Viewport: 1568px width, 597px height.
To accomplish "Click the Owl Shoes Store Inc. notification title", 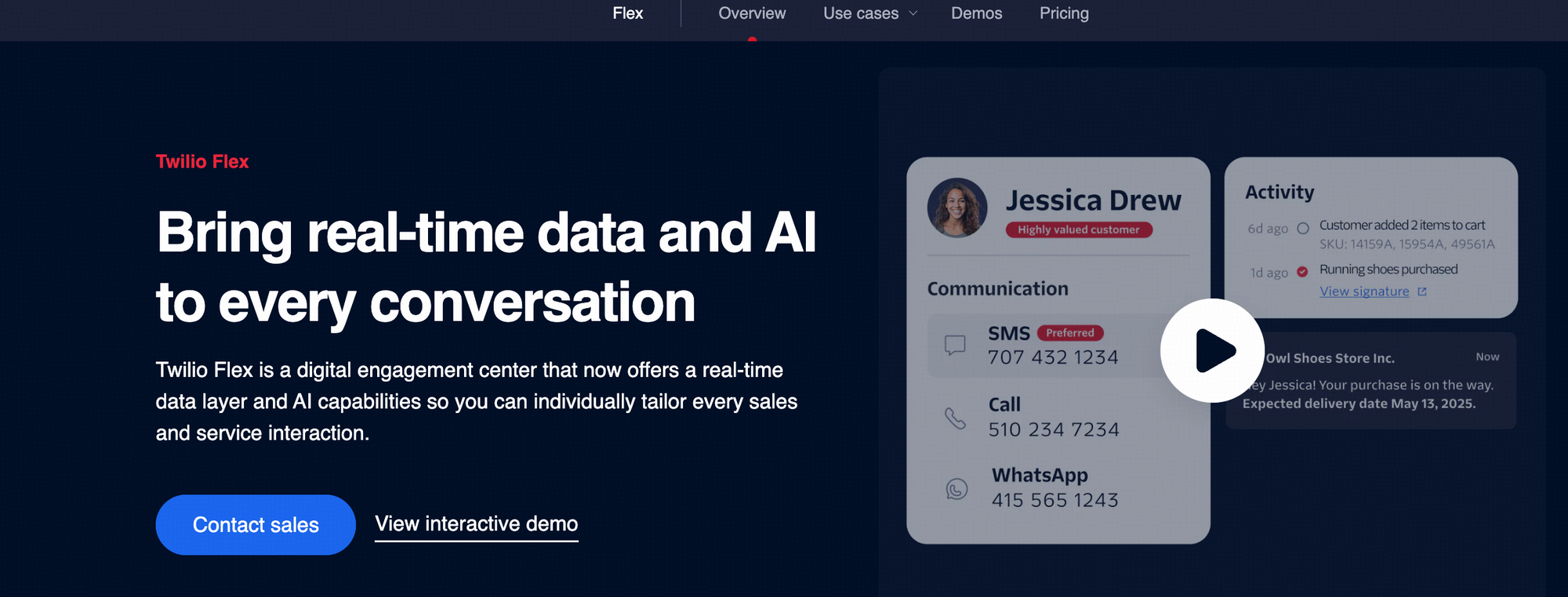I will pyautogui.click(x=1330, y=358).
